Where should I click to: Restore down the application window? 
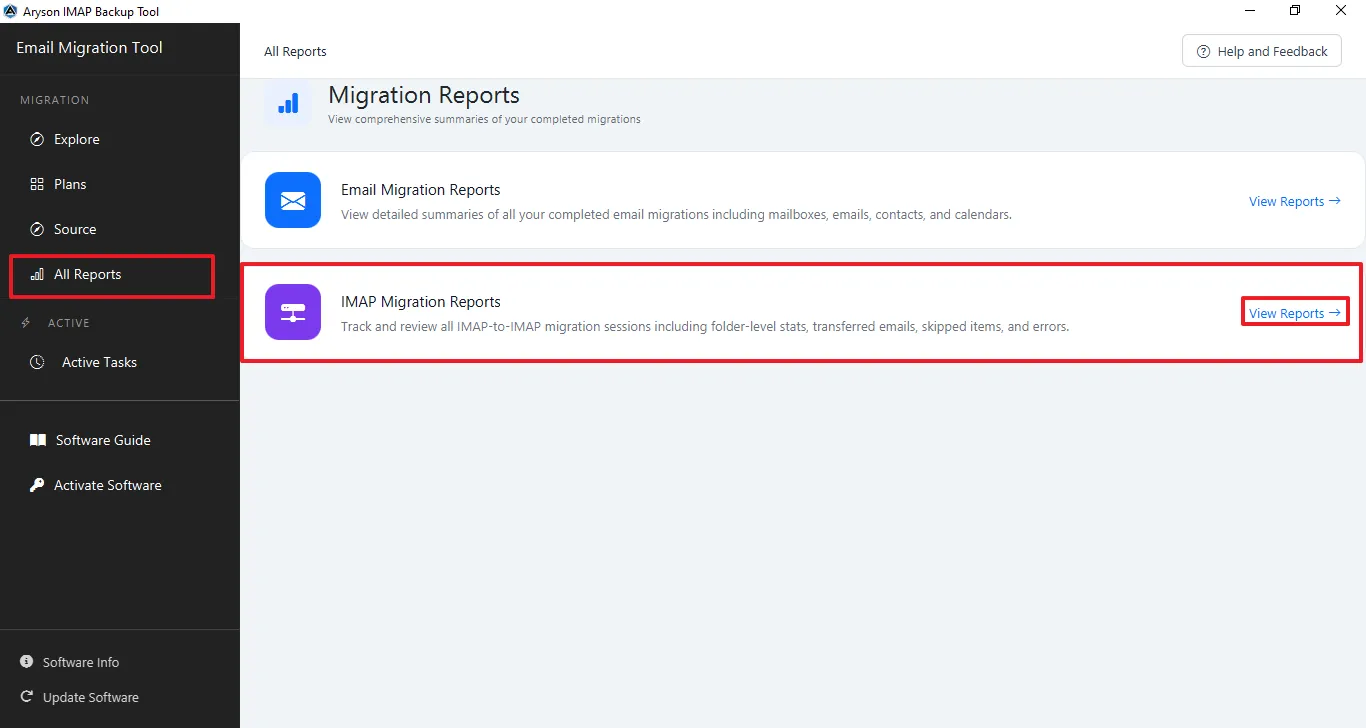tap(1295, 10)
